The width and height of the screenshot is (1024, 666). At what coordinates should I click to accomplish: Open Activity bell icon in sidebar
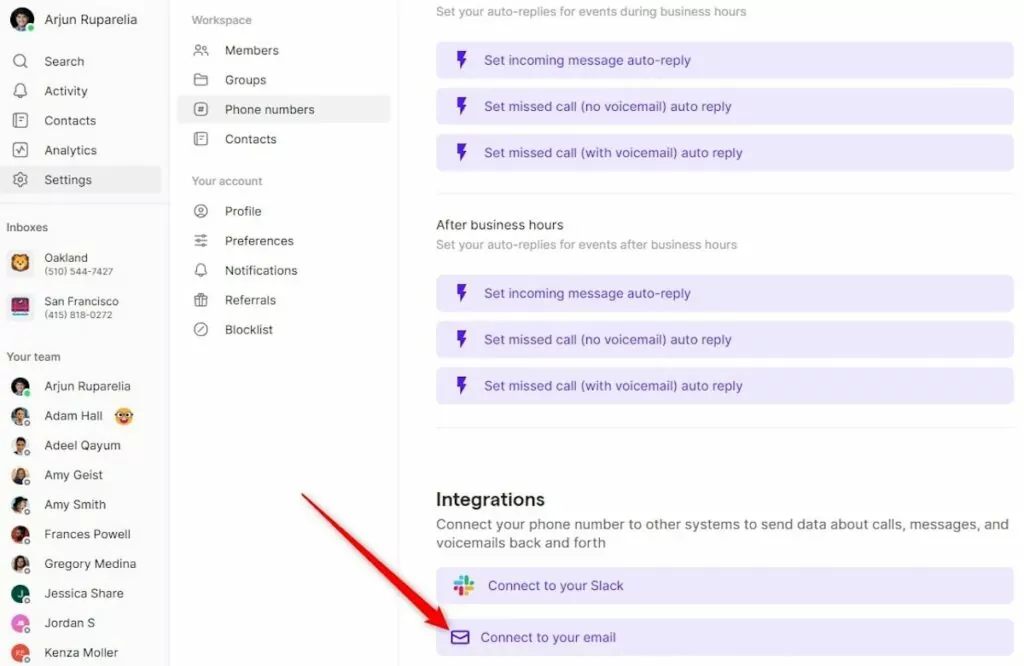(x=20, y=91)
